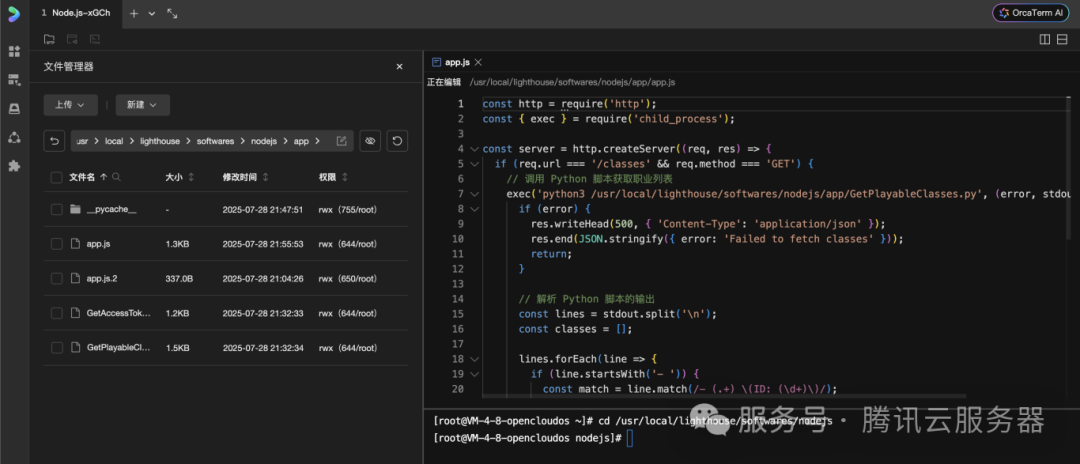
Task: Collapse code fold at line 5
Action: pos(474,164)
